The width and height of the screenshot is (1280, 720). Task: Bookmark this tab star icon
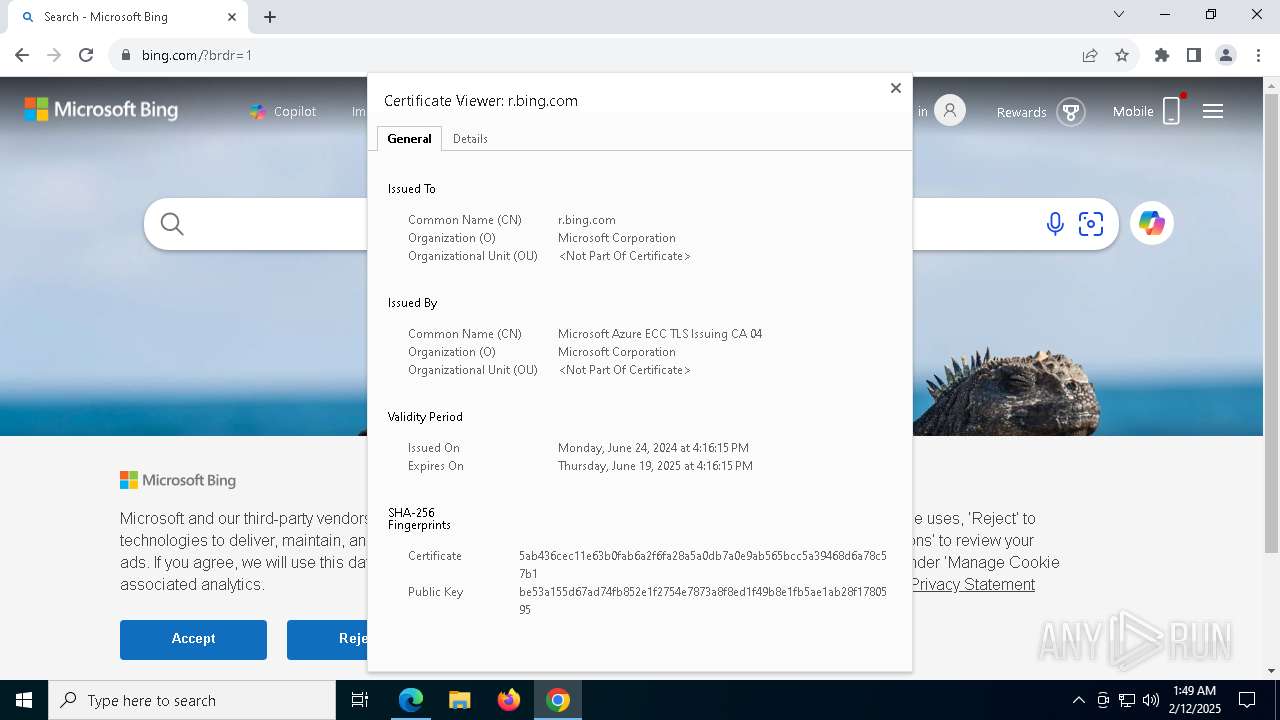1122,55
